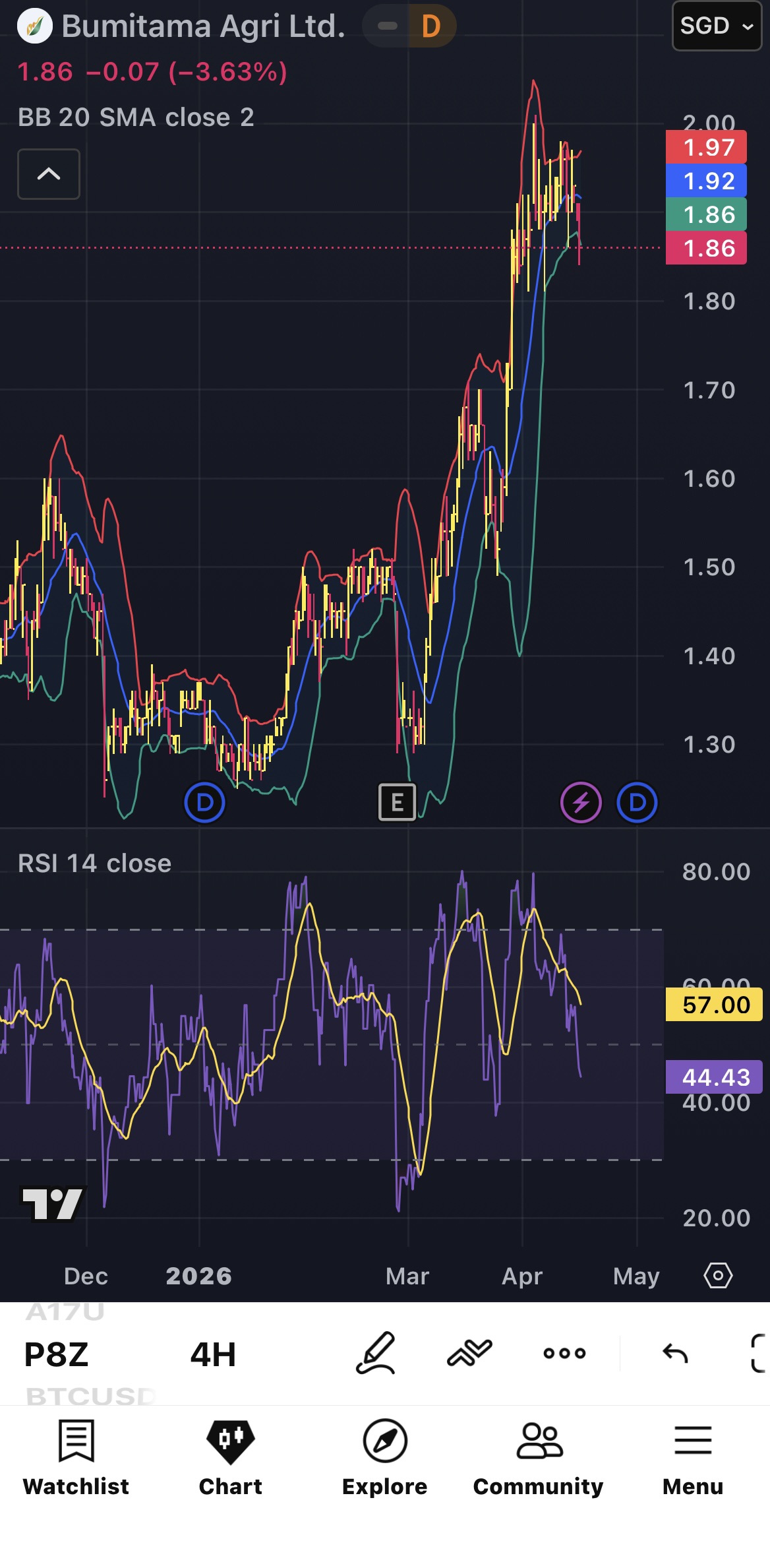Image resolution: width=770 pixels, height=1568 pixels.
Task: Tap the fullscreen bracket icon
Action: pos(759,1354)
